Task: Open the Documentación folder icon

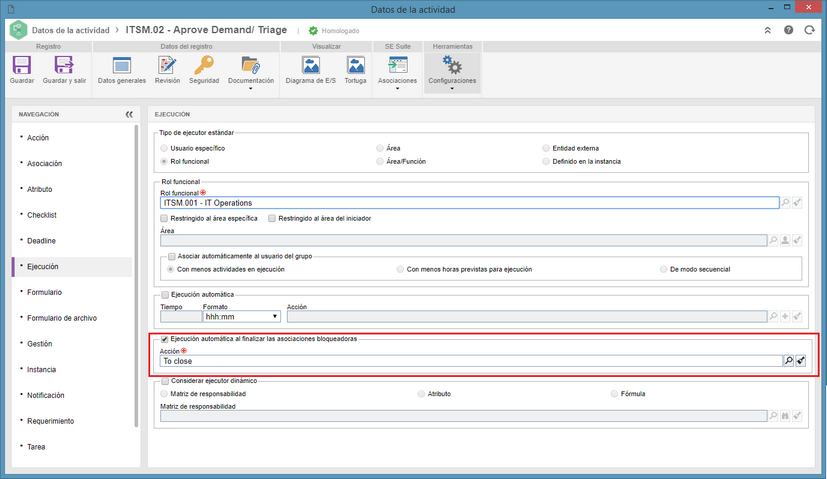Action: click(251, 65)
